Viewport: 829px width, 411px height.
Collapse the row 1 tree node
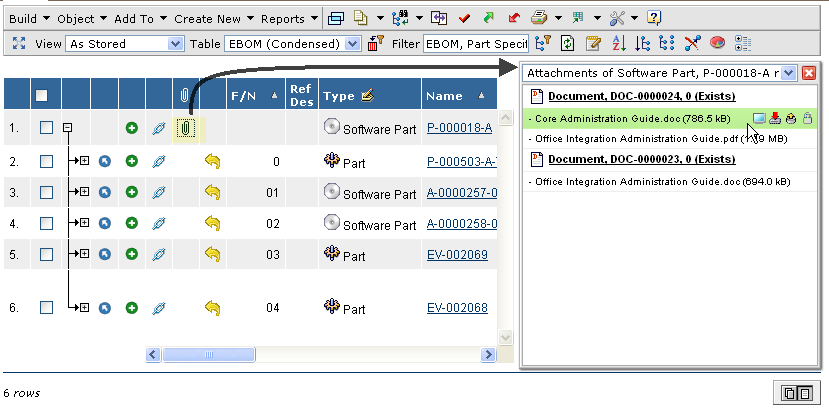[x=67, y=128]
